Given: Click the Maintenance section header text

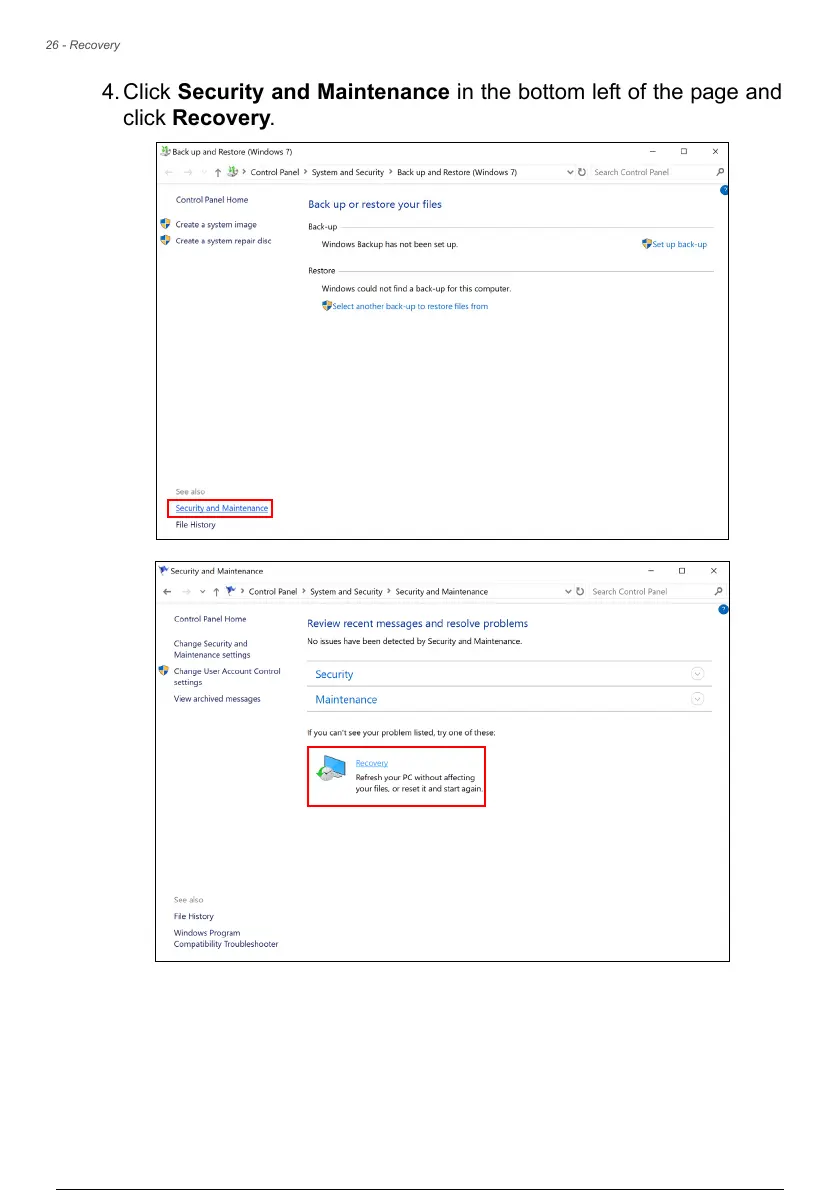Looking at the screenshot, I should (346, 700).
